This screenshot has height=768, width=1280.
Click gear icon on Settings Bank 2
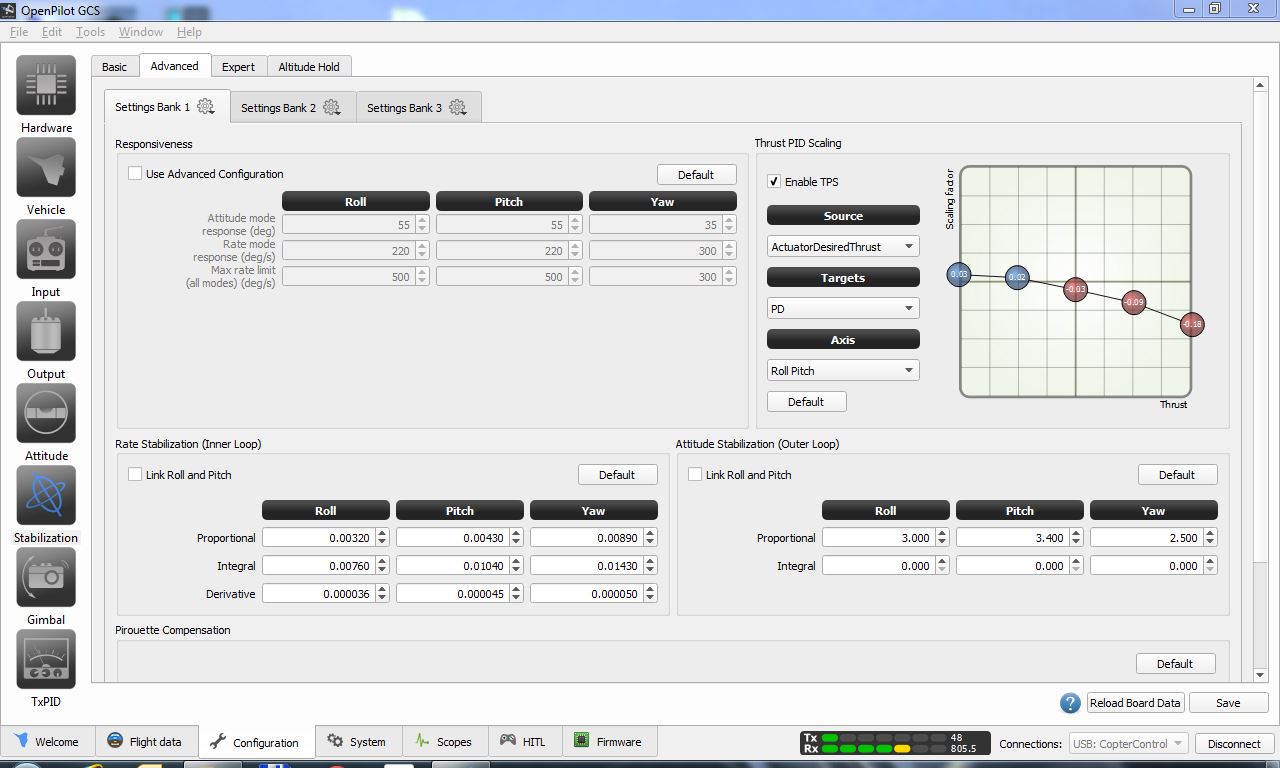(332, 107)
